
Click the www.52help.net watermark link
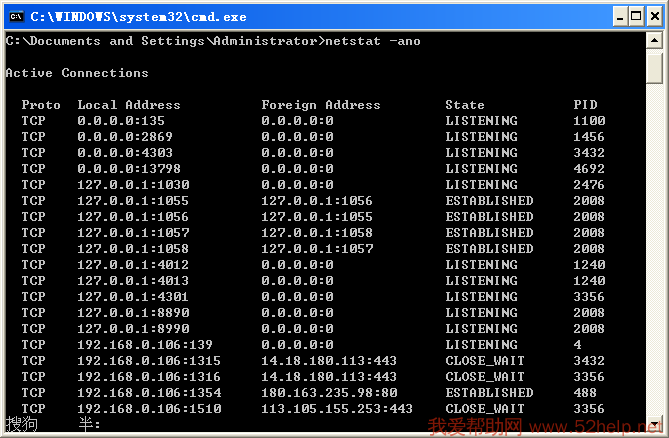tap(600, 427)
